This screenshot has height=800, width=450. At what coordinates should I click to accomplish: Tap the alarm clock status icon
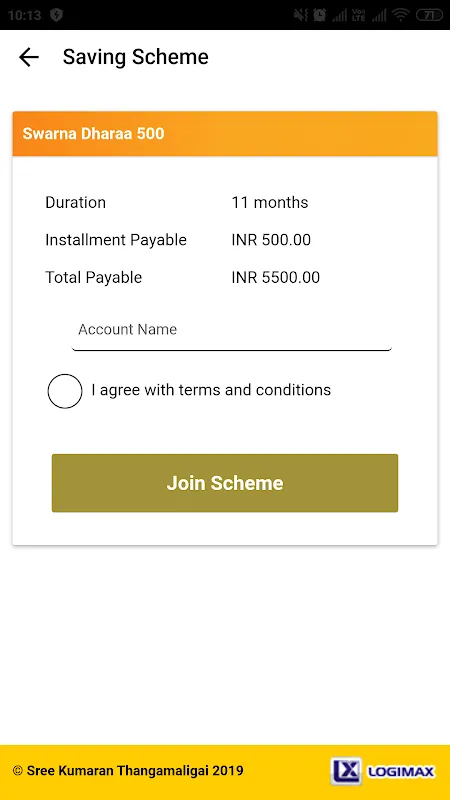[x=319, y=15]
